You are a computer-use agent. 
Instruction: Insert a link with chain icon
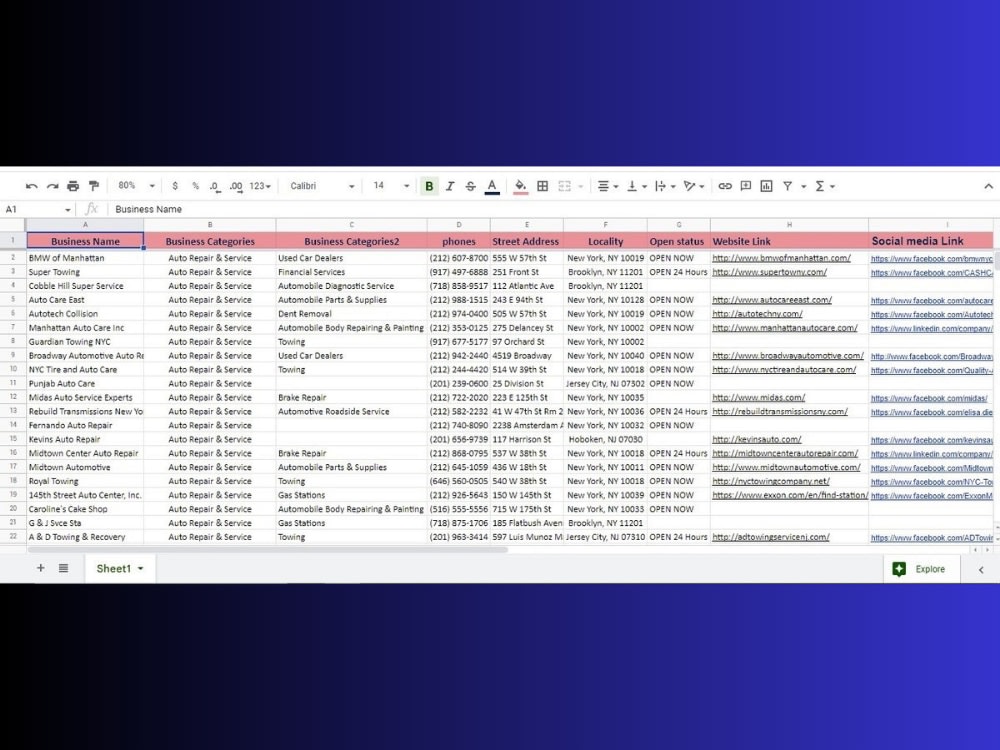[x=725, y=186]
